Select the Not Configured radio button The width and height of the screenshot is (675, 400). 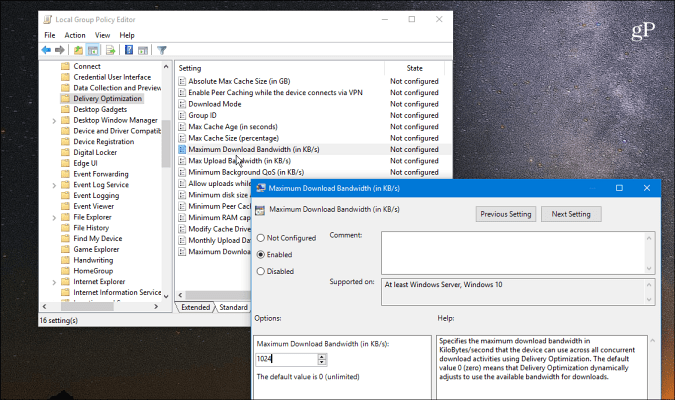coord(260,238)
